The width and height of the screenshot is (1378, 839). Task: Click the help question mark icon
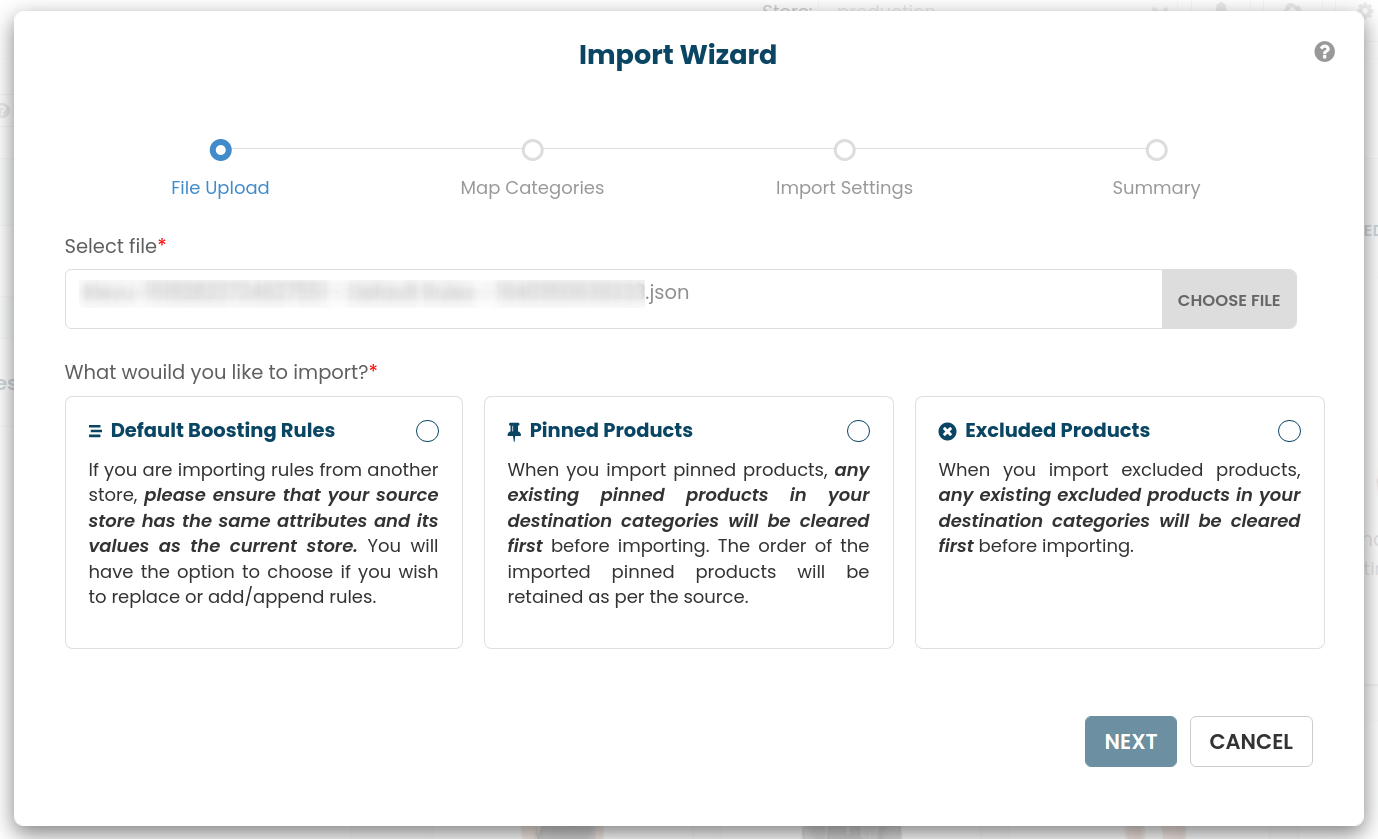pos(1324,52)
